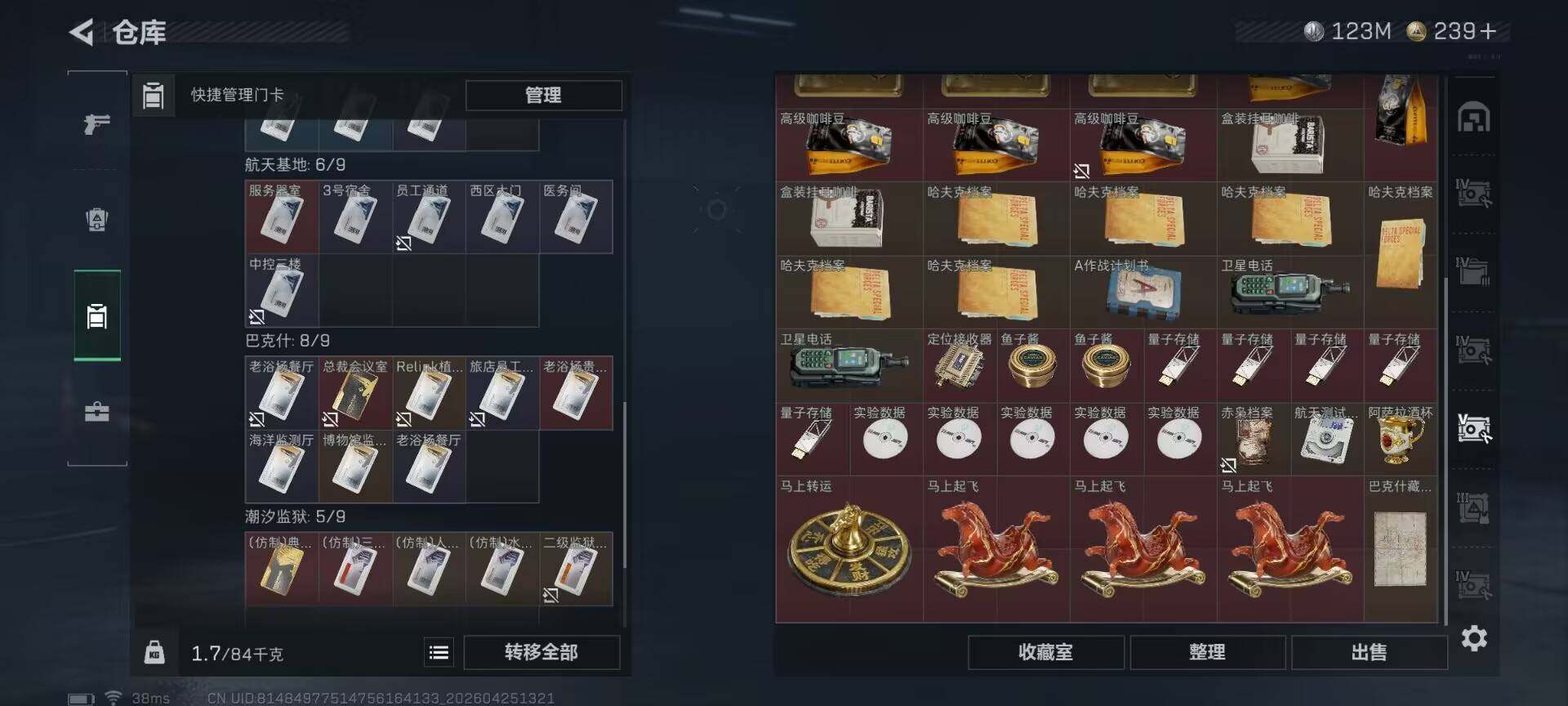Select the armor vest category icon
The width and height of the screenshot is (1568, 706).
(x=97, y=219)
